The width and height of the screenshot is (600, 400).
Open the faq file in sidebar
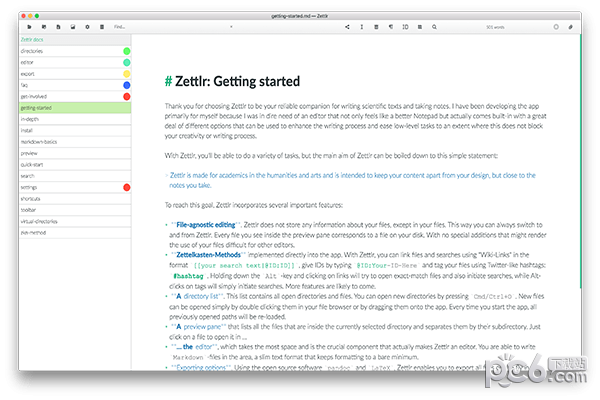75,85
